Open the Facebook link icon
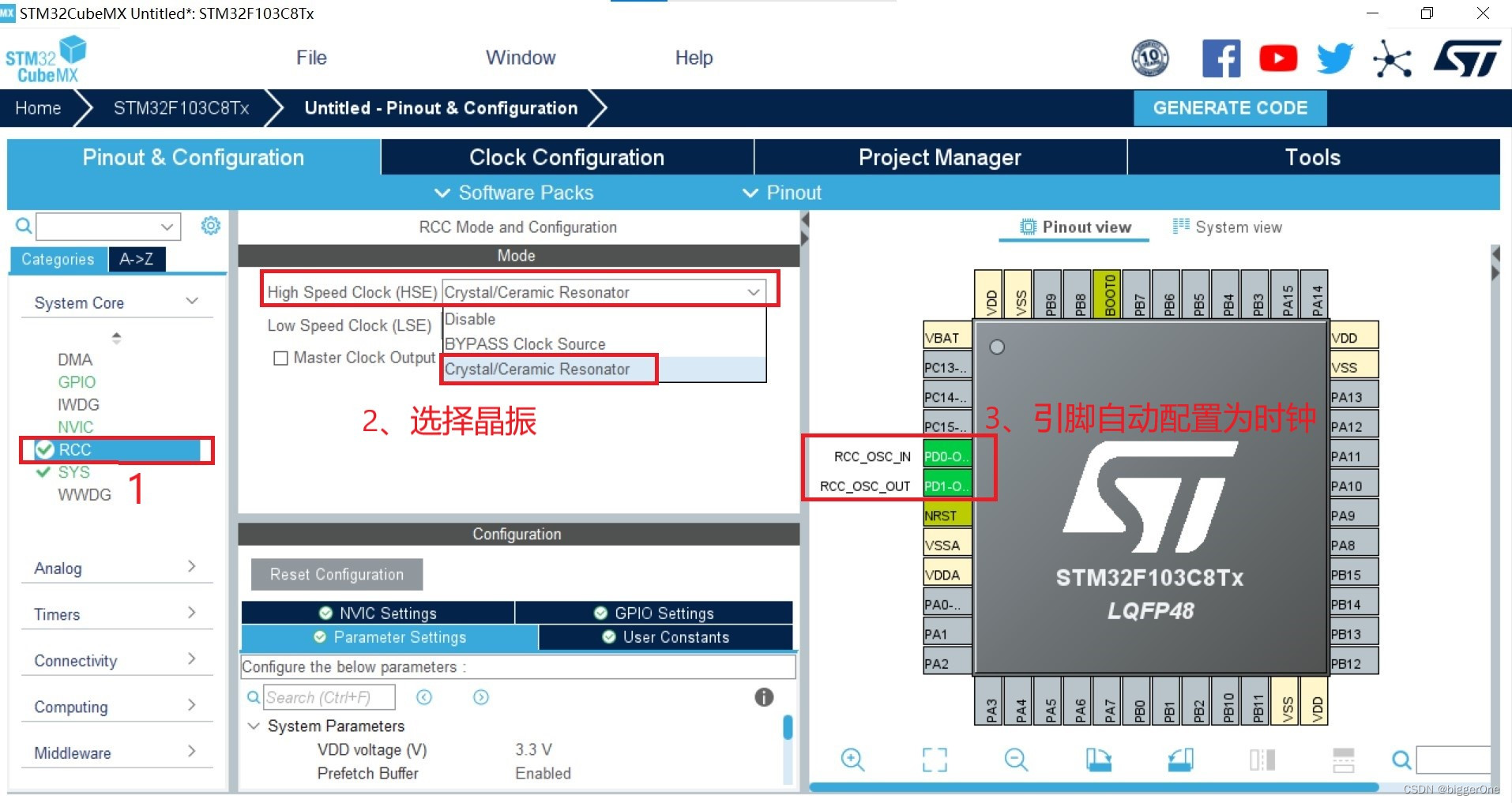This screenshot has width=1512, height=803. tap(1221, 58)
